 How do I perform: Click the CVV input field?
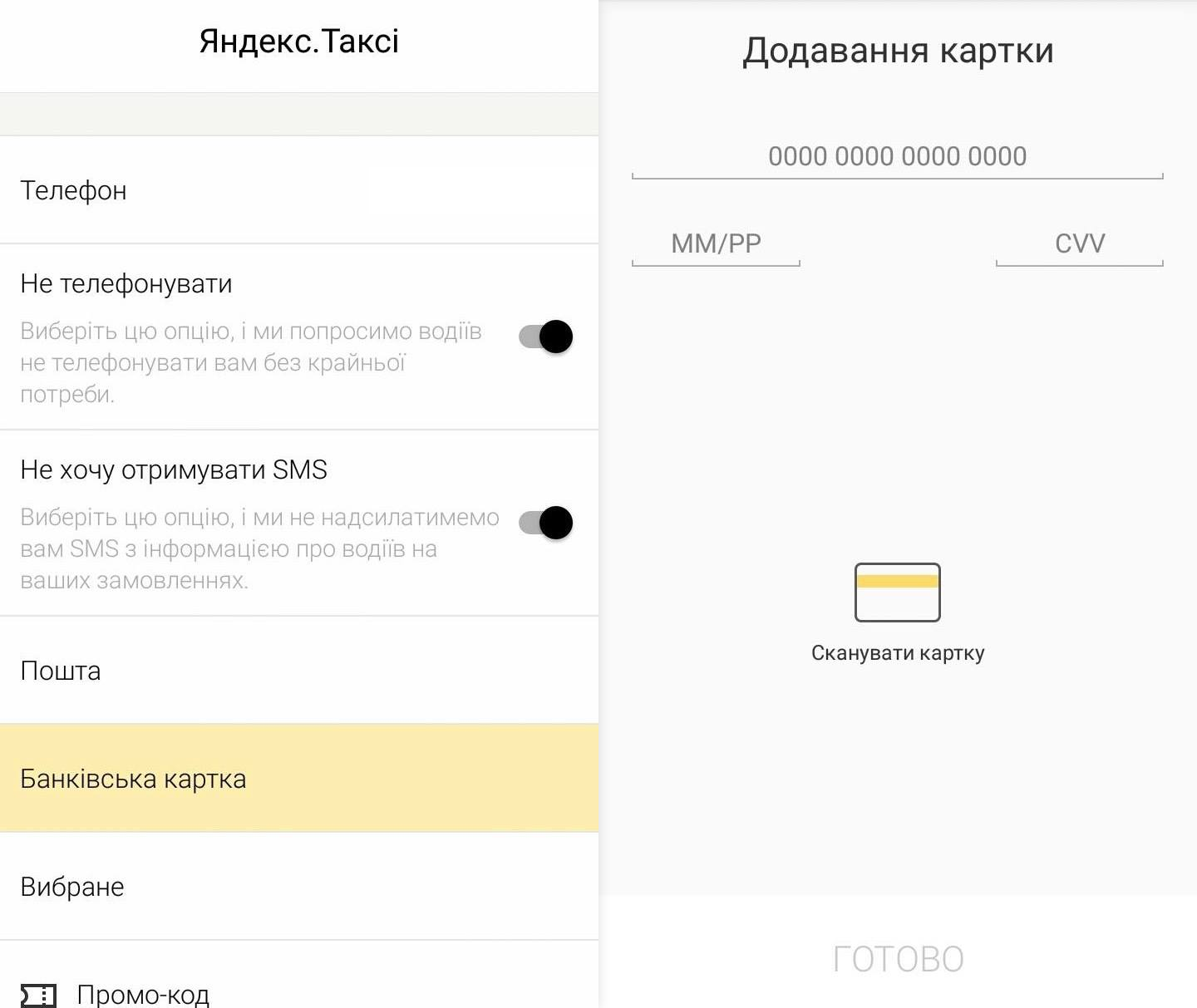pyautogui.click(x=1080, y=244)
